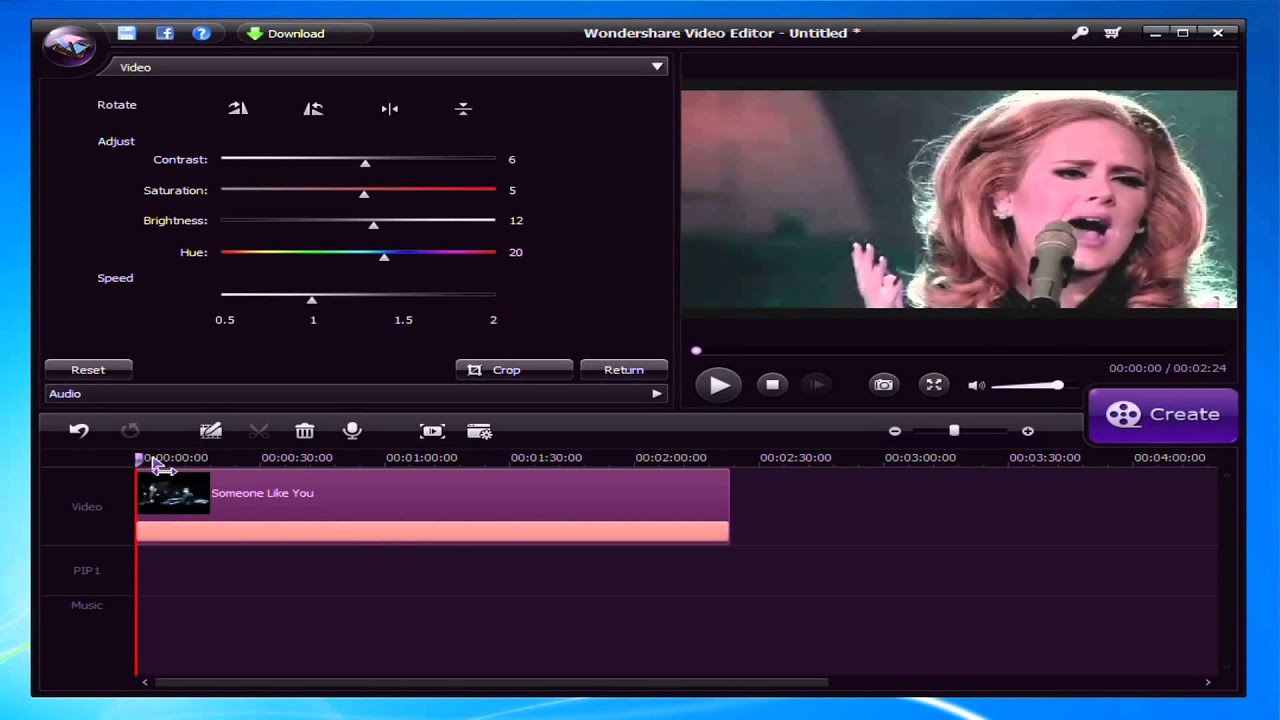
Task: Click the volume slider knob
Action: tap(1057, 385)
